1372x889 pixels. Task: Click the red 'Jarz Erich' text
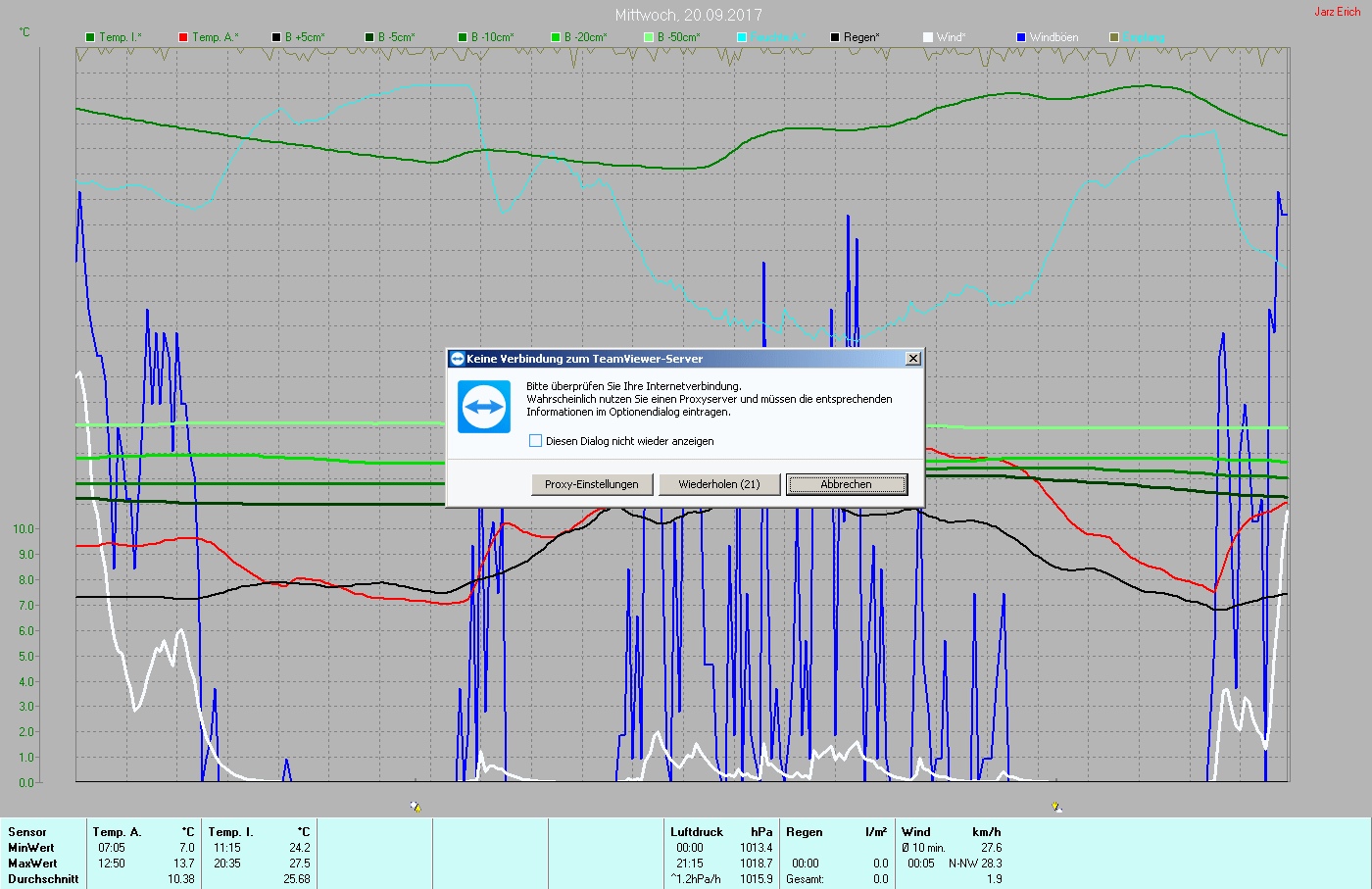(1337, 12)
